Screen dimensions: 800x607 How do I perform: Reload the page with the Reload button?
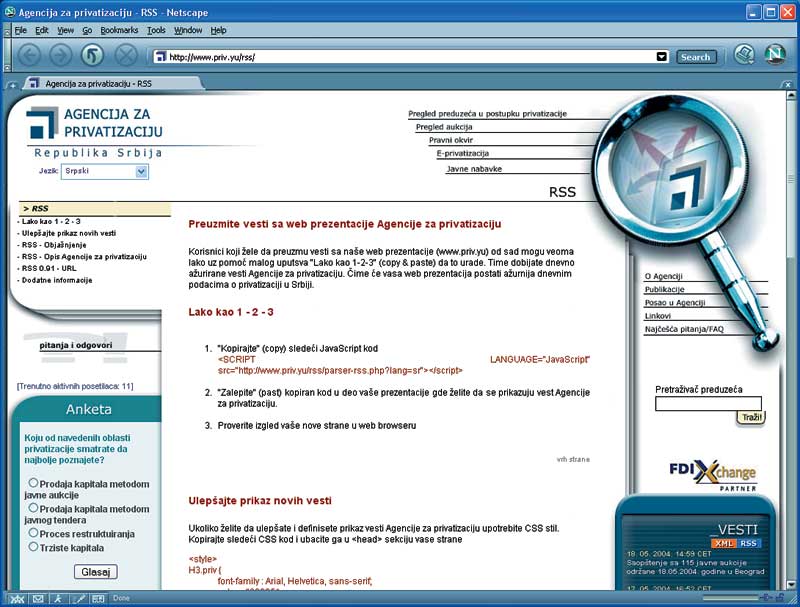[92, 55]
